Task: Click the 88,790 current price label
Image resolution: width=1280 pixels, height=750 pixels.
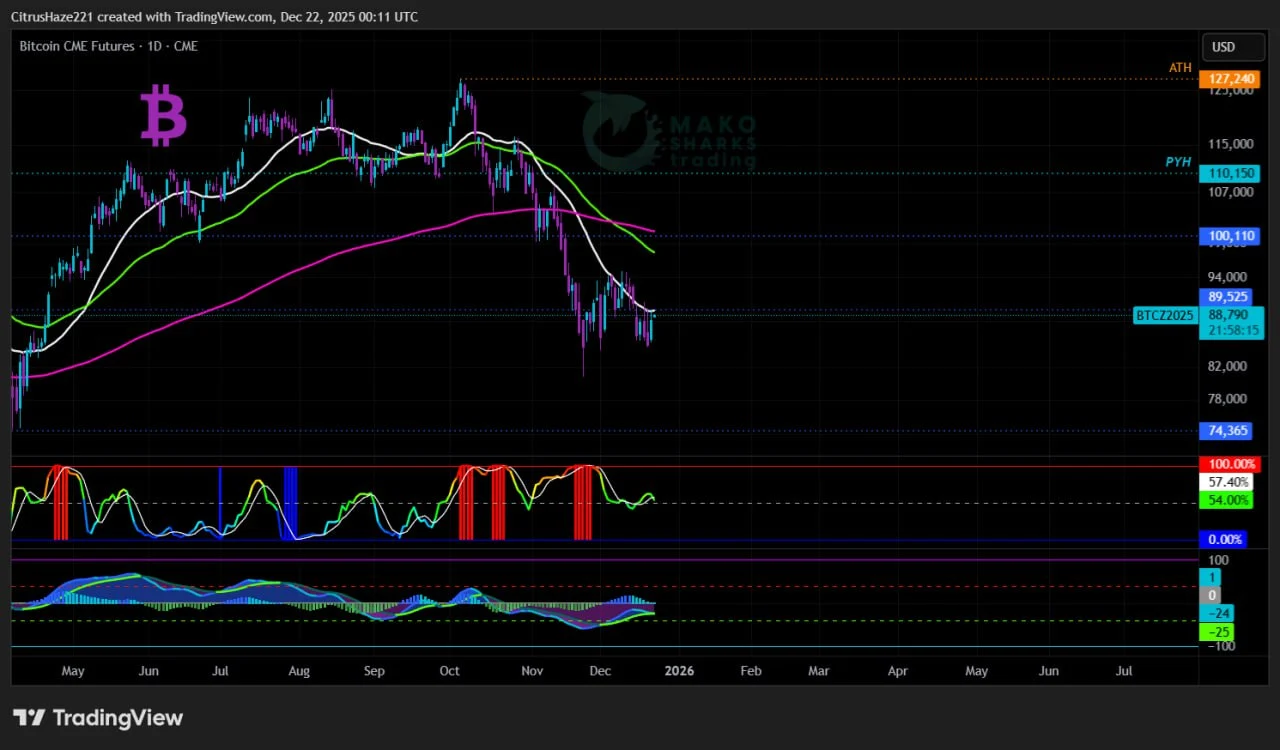Action: click(x=1229, y=314)
